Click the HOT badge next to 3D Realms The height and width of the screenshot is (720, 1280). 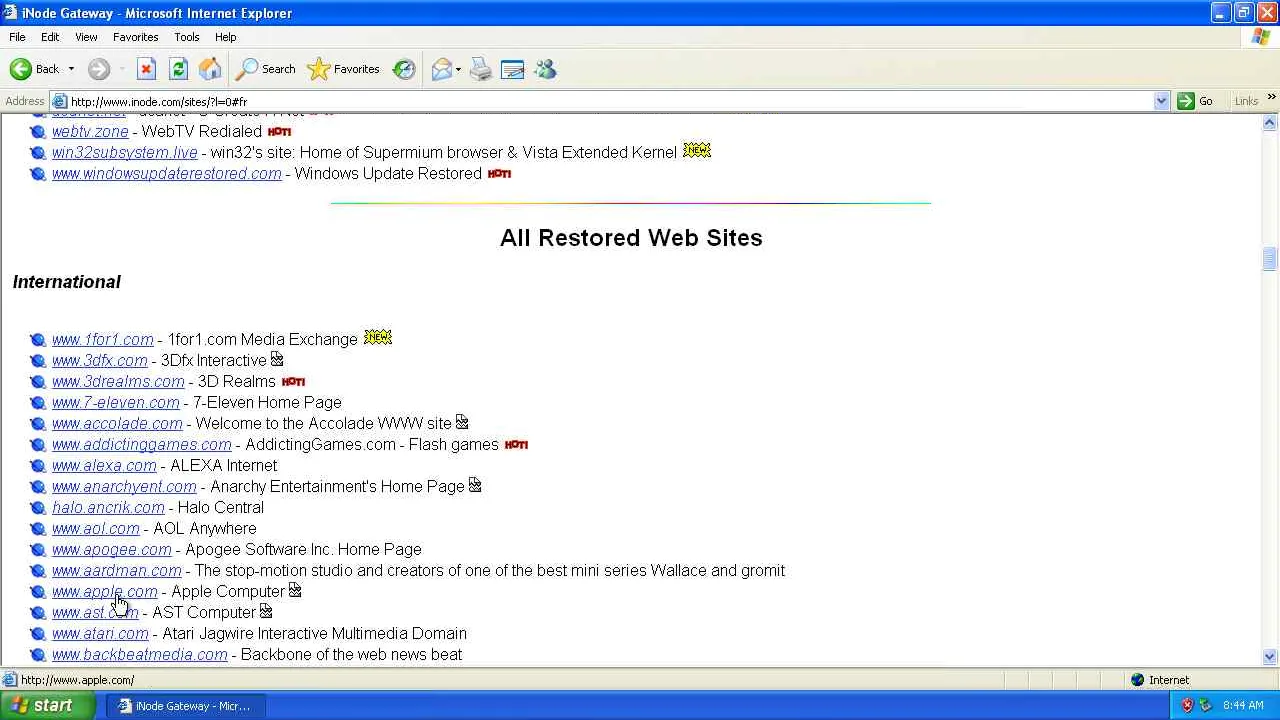pos(293,381)
